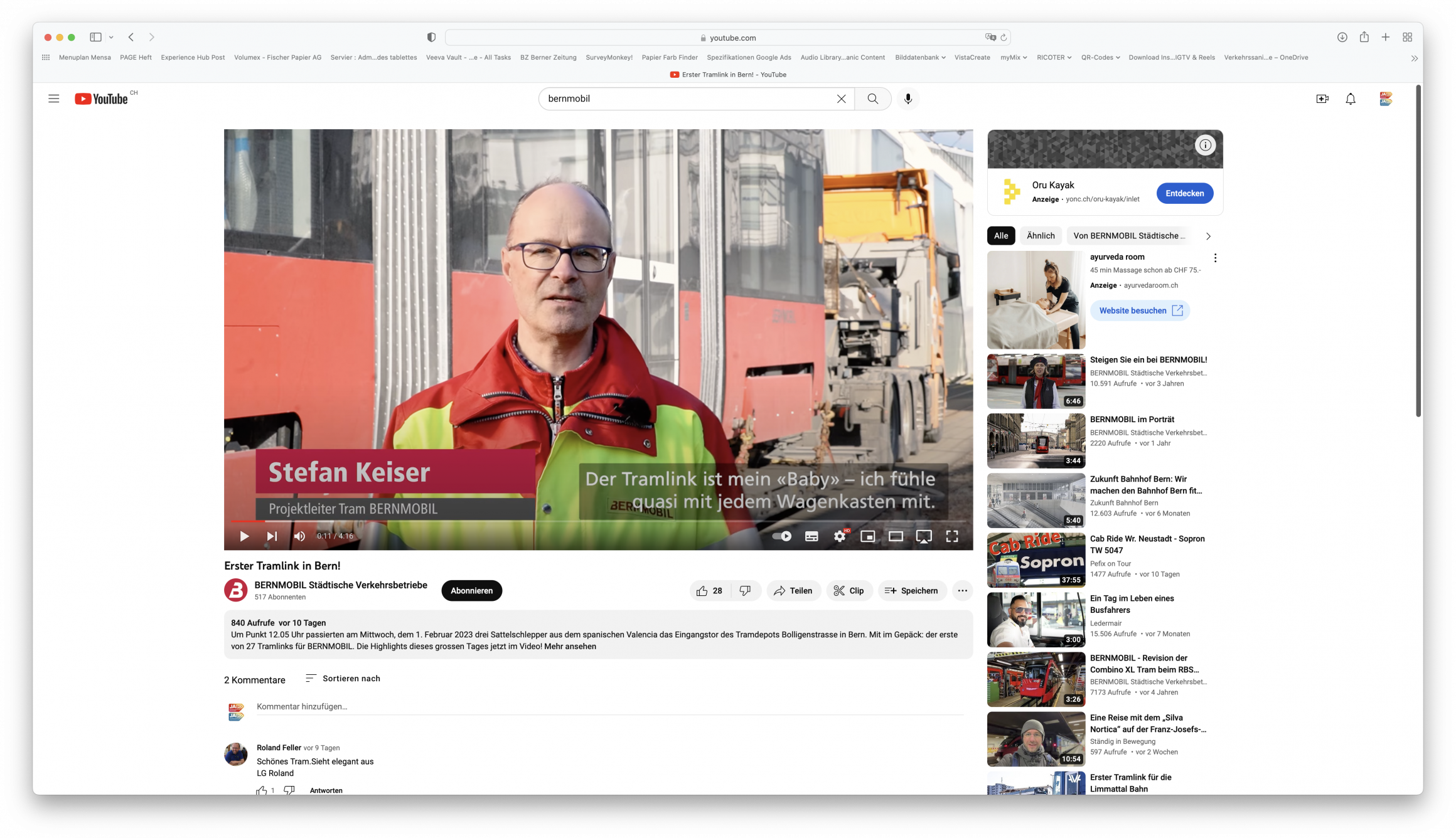Viewport: 1456px width, 838px height.
Task: Open Sortieren nach sort menu
Action: pyautogui.click(x=343, y=679)
